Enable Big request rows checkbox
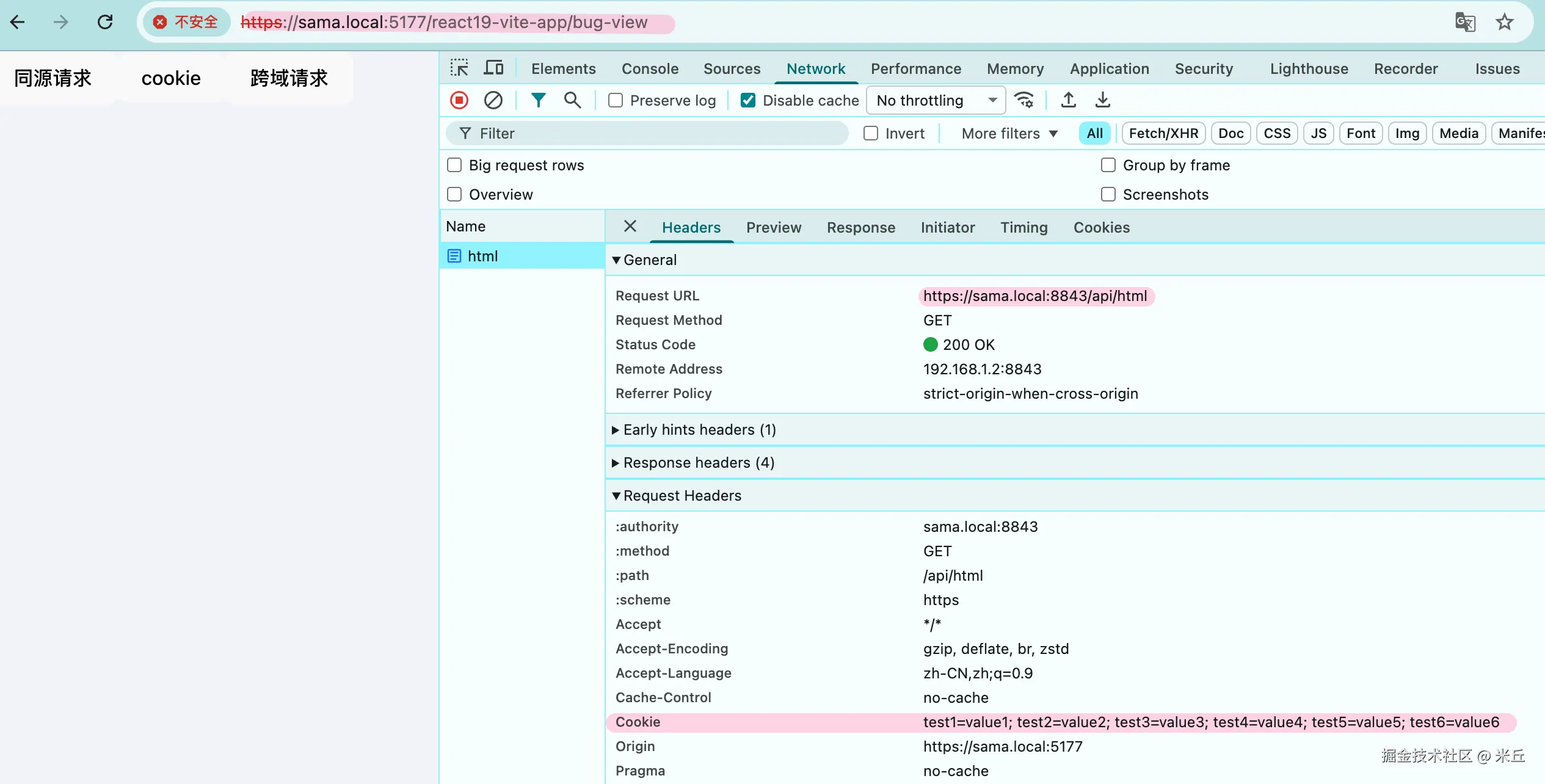This screenshot has width=1545, height=784. [x=454, y=165]
